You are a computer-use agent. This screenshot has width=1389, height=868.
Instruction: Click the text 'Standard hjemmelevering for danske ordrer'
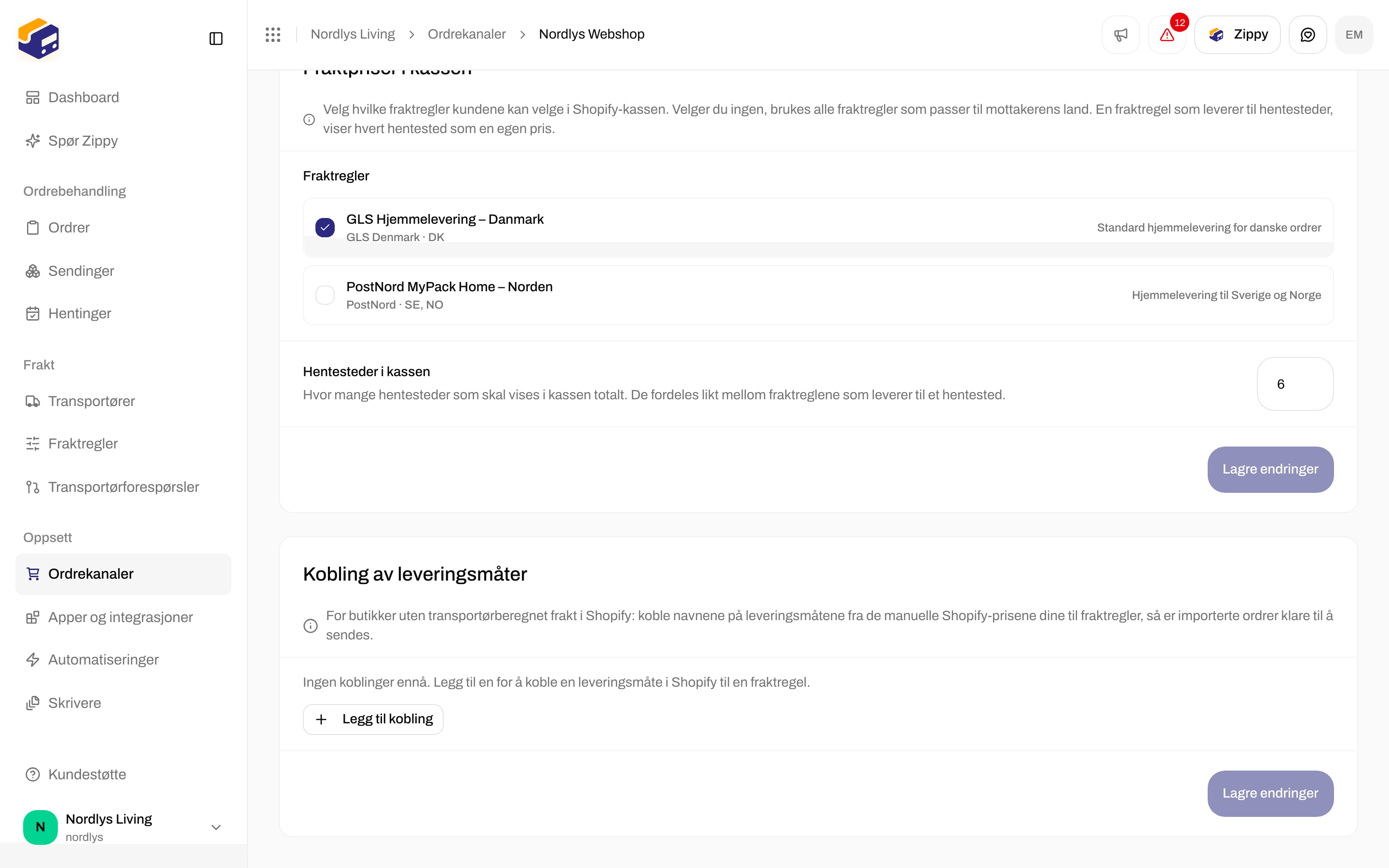point(1209,228)
